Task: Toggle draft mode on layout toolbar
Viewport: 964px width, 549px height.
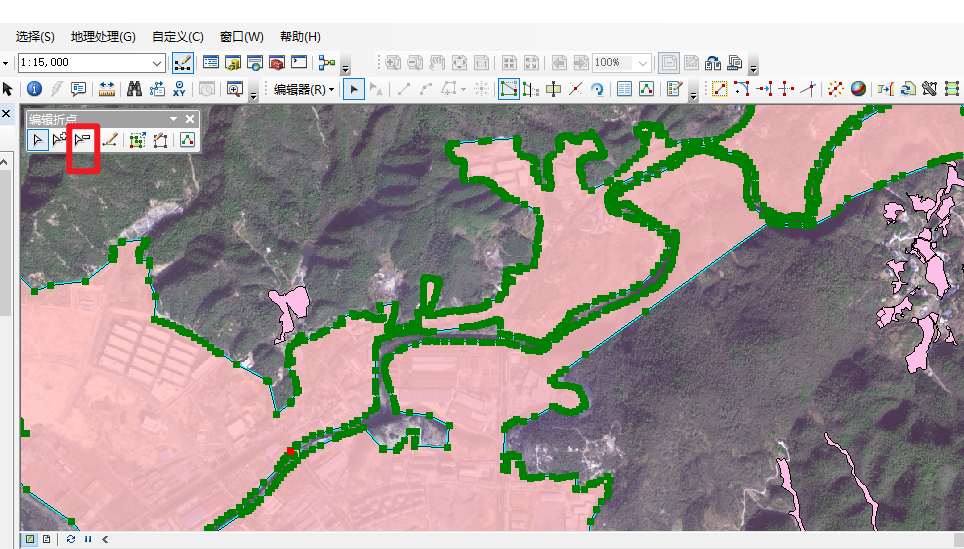Action: (x=669, y=63)
